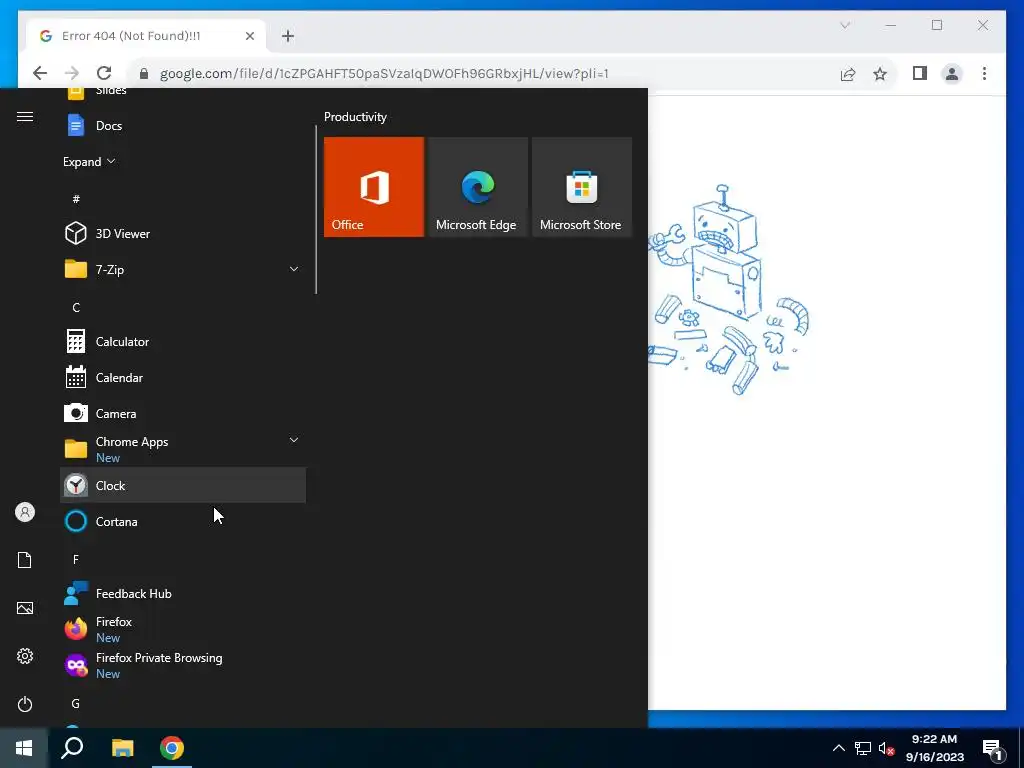Open network status in system tray

(x=863, y=748)
